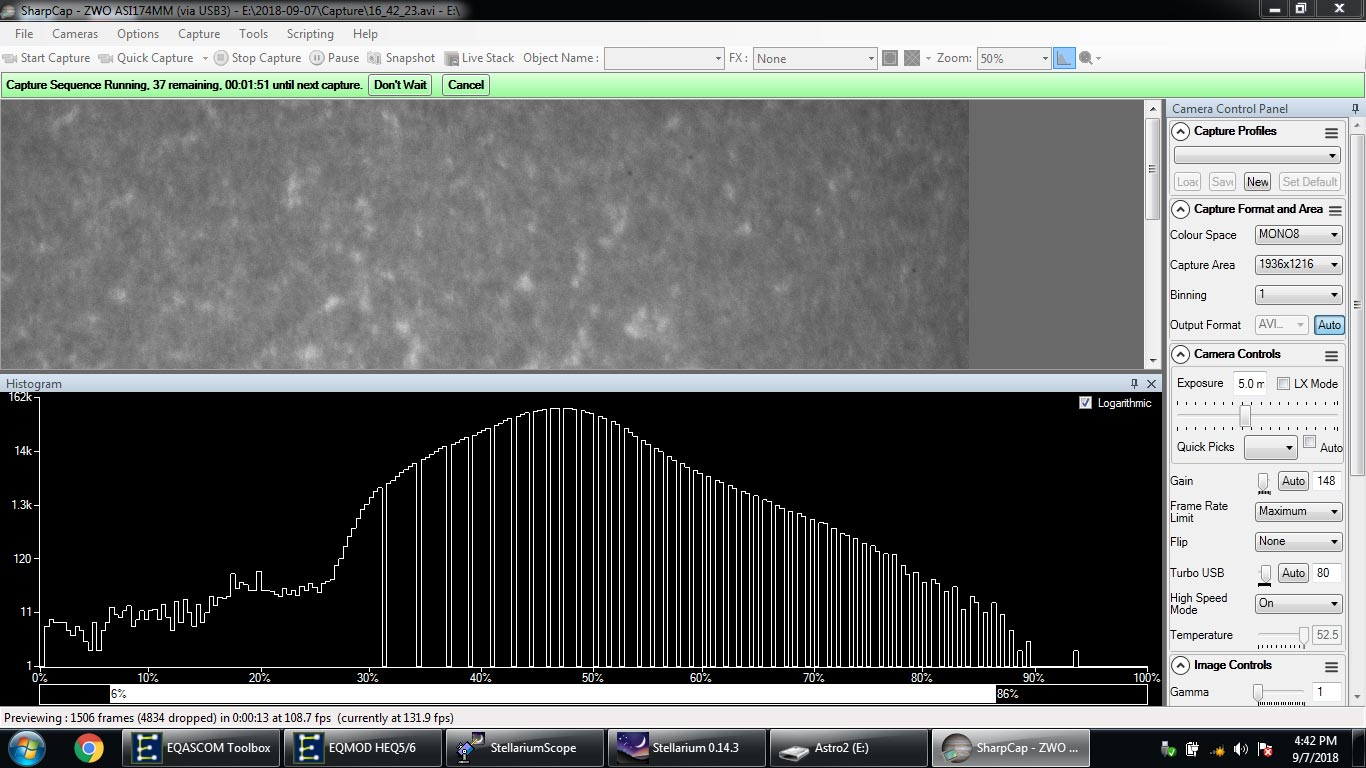Open the Frame Rate Limit dropdown

(1298, 511)
